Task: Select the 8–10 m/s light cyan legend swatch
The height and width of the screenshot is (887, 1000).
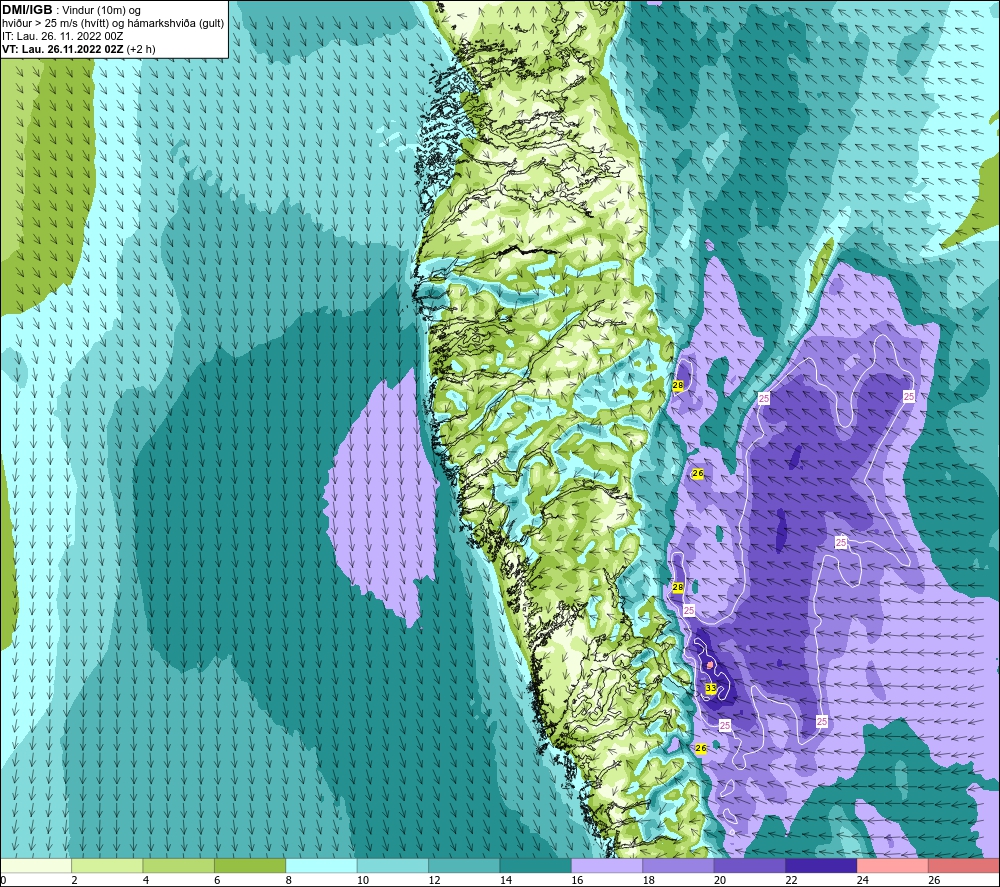Action: tap(321, 866)
